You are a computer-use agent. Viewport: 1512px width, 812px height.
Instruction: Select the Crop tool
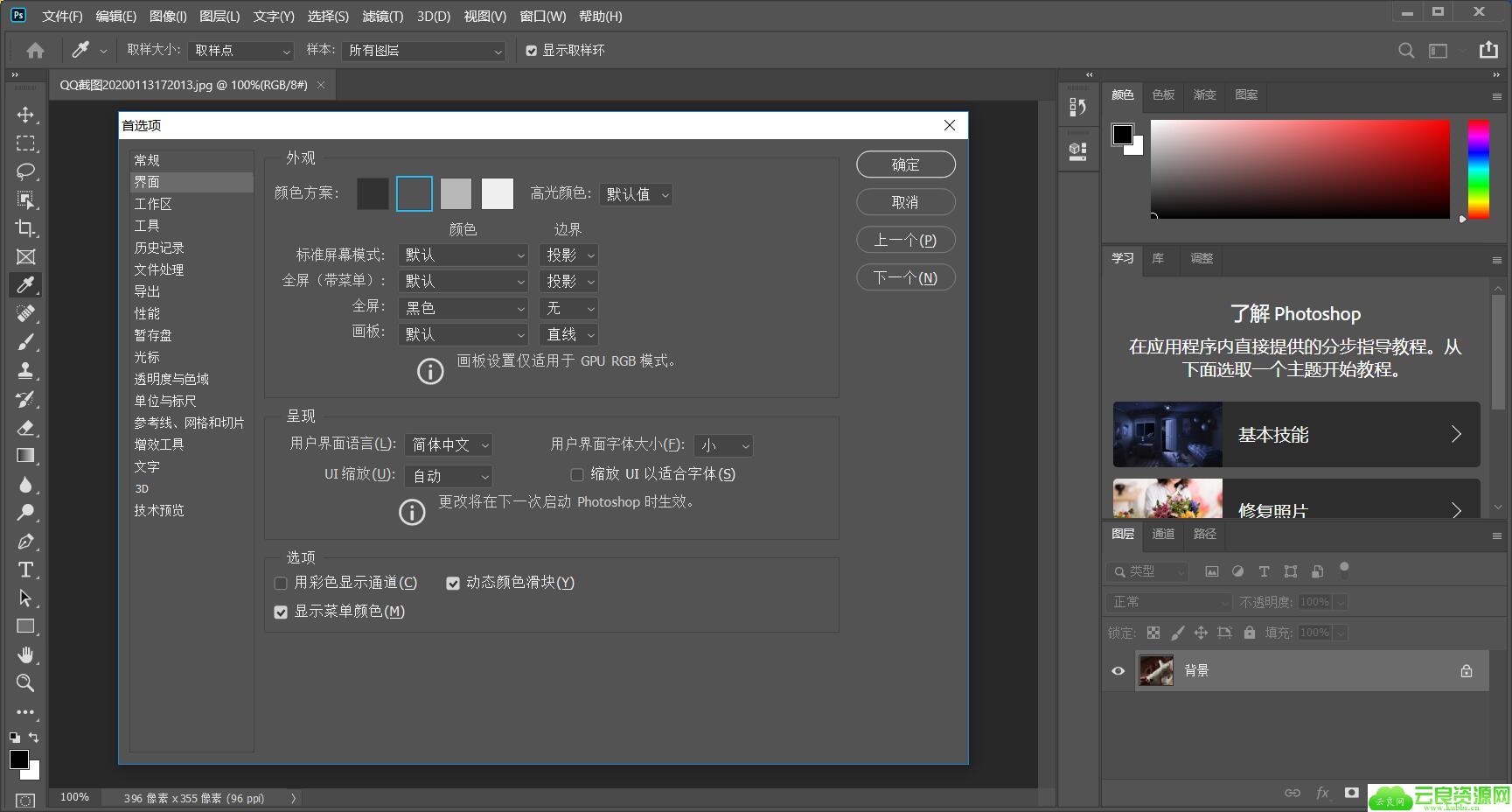pos(25,228)
